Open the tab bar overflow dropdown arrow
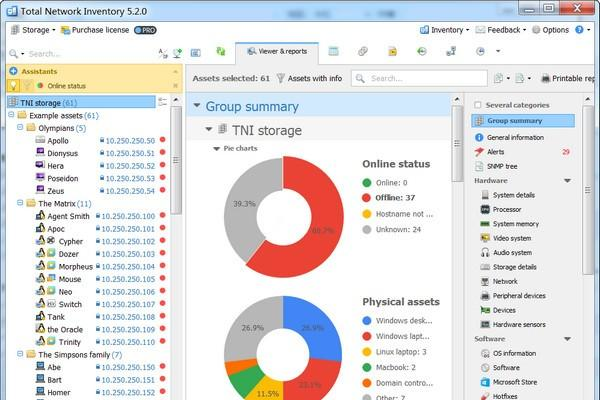This screenshot has width=600, height=400. click(498, 51)
